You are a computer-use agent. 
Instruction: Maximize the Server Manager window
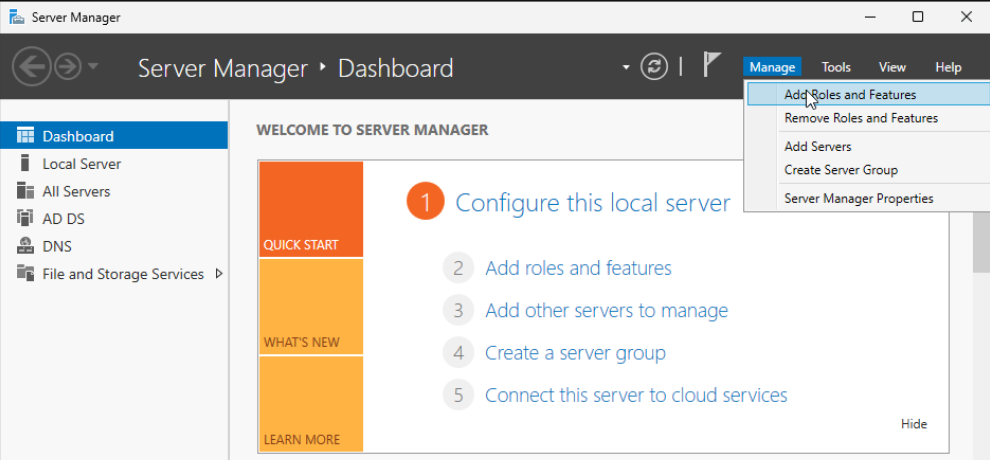[918, 17]
